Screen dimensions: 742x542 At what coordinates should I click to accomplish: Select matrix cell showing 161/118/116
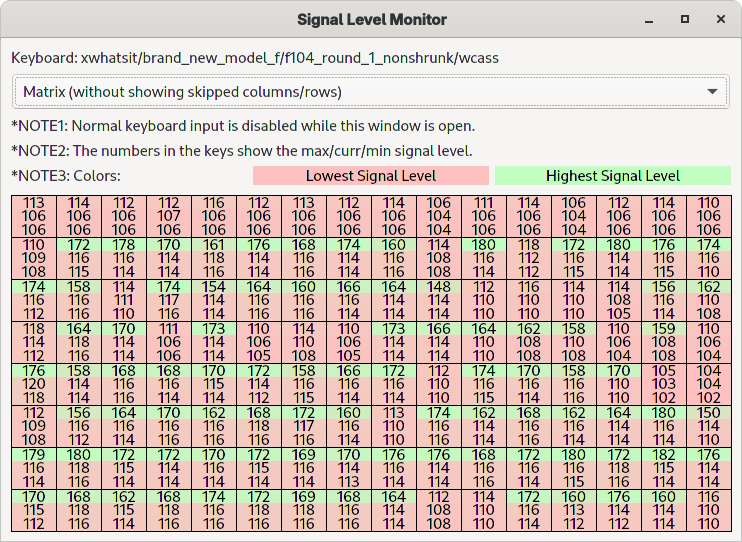click(x=214, y=258)
